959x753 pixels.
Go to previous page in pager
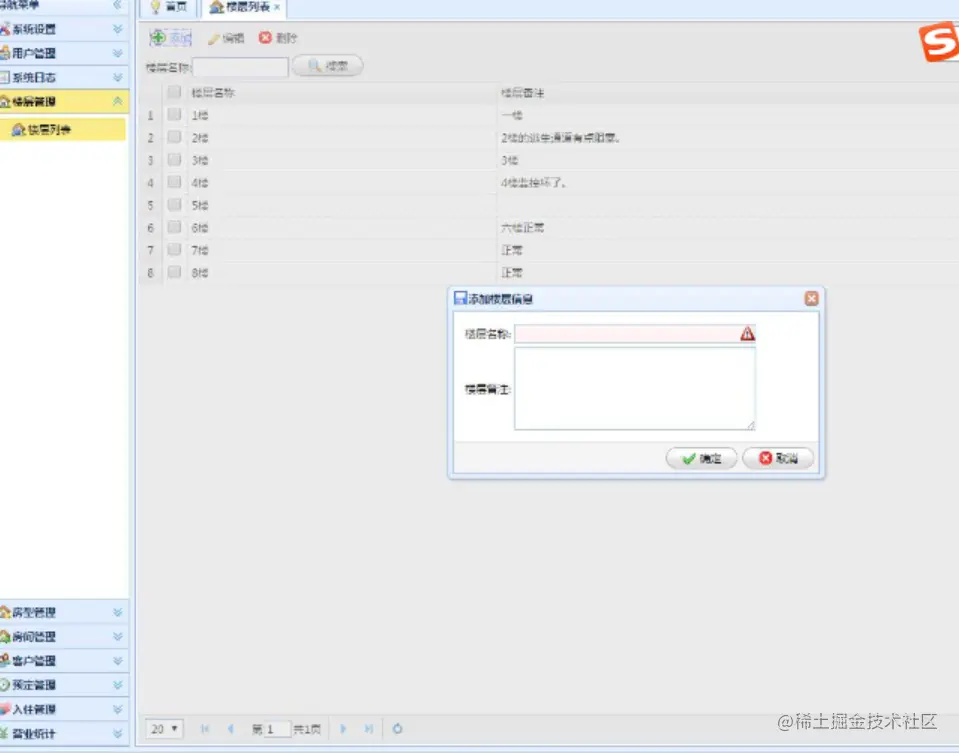pos(231,729)
